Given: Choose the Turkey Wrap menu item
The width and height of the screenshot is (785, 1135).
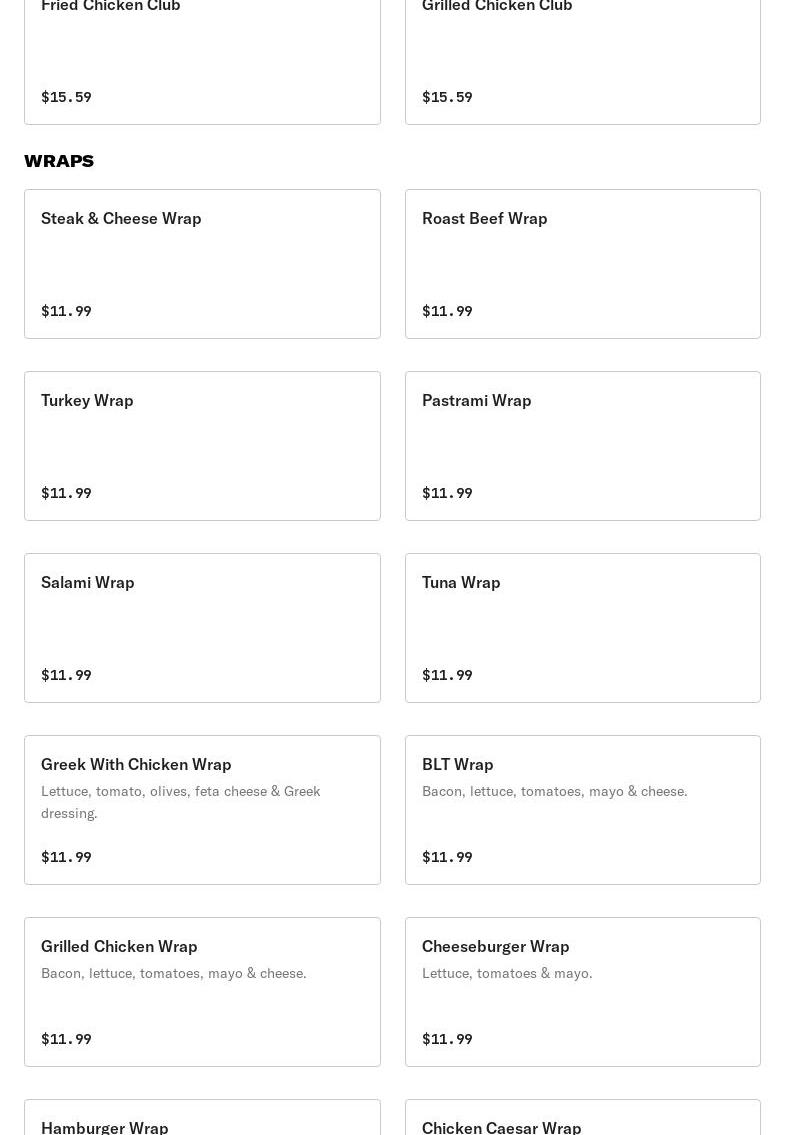Looking at the screenshot, I should pyautogui.click(x=202, y=446).
